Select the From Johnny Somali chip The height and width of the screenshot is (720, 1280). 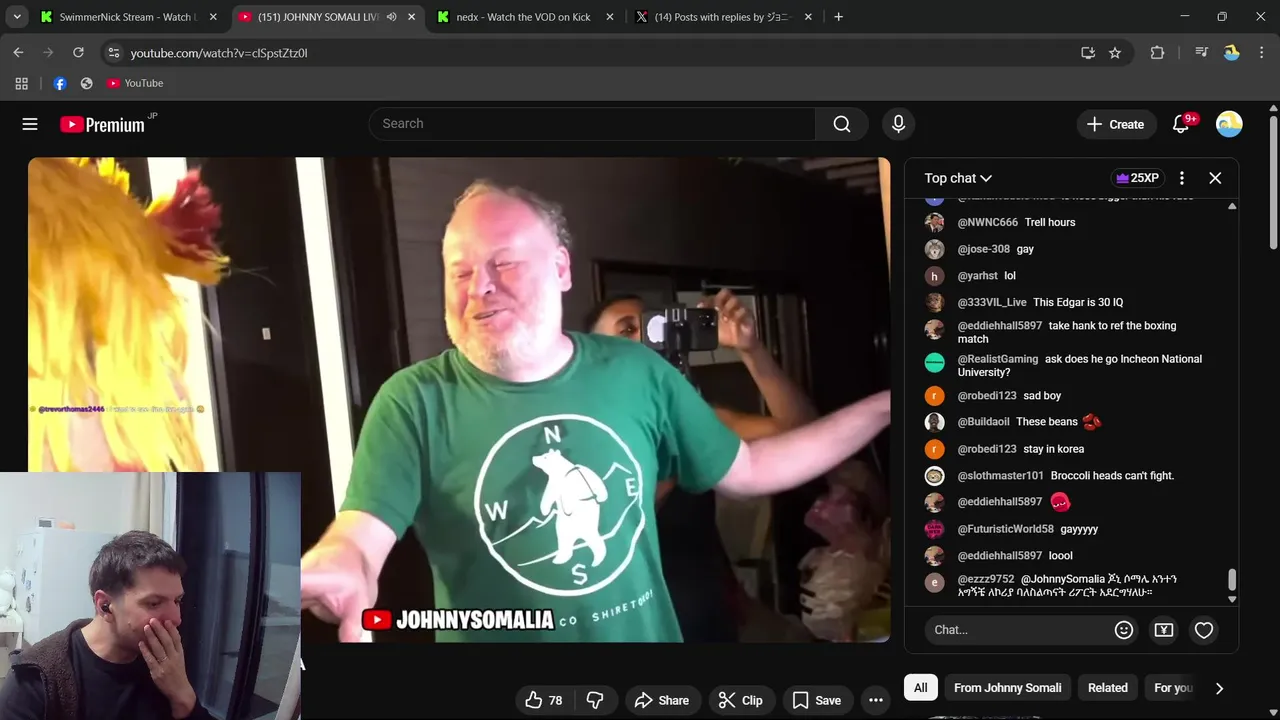coord(1007,688)
